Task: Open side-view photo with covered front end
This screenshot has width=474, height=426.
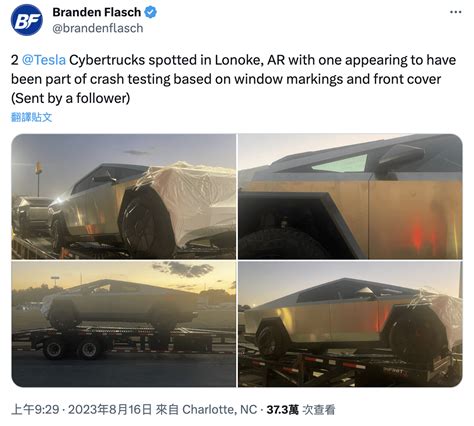Action: (x=350, y=324)
